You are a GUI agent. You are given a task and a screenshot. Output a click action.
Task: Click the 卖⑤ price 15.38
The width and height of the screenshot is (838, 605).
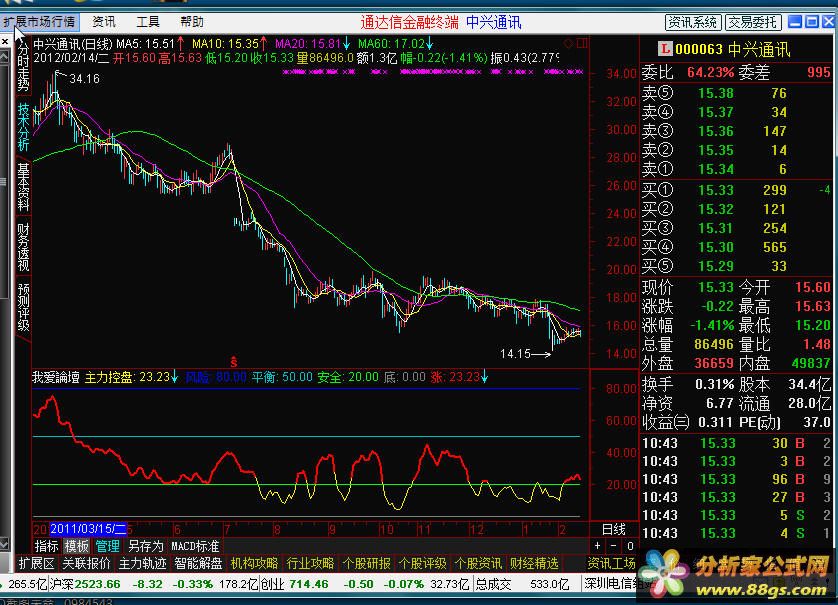[716, 93]
